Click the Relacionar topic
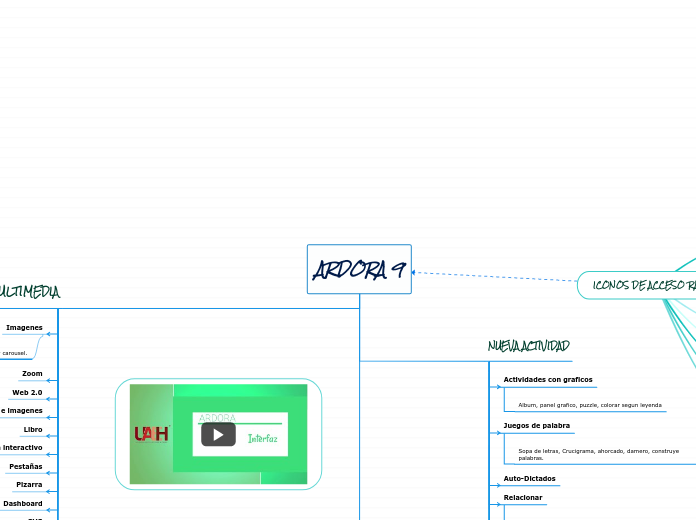The image size is (696, 520). [x=522, y=498]
